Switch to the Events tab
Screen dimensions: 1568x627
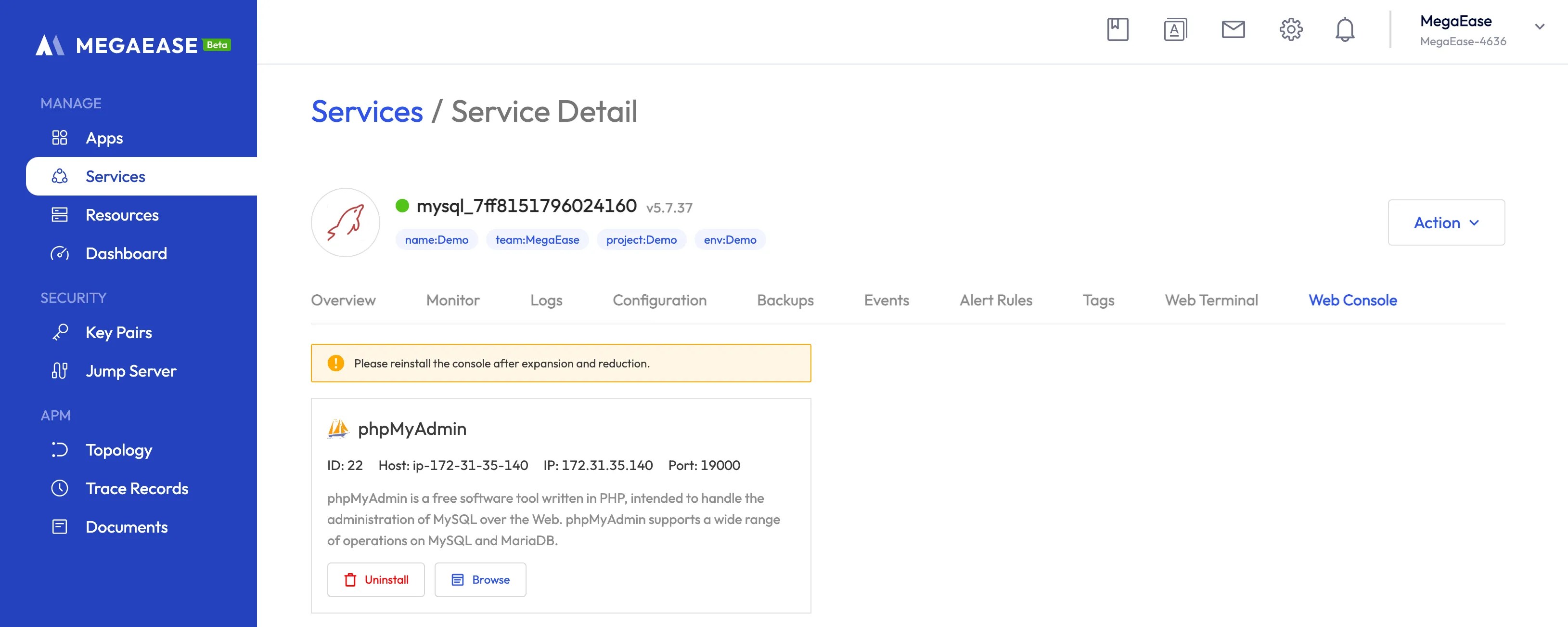[886, 300]
